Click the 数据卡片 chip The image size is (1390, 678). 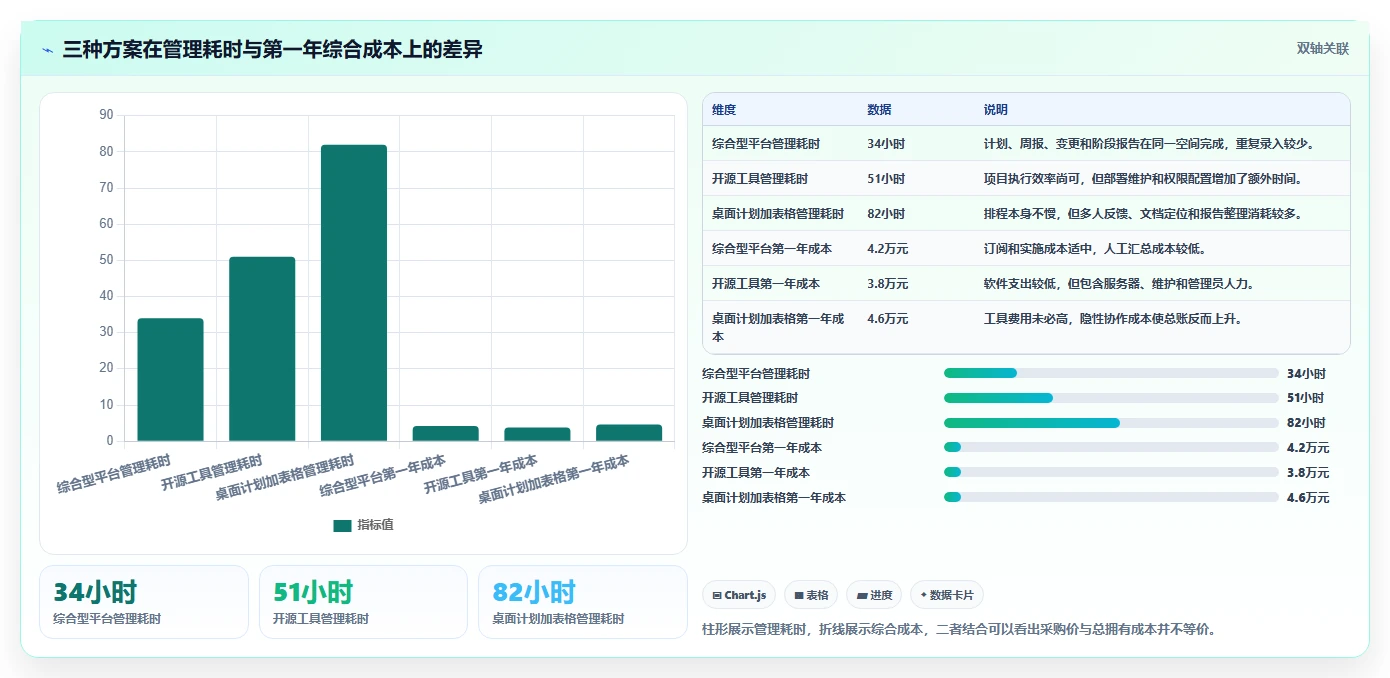point(946,595)
